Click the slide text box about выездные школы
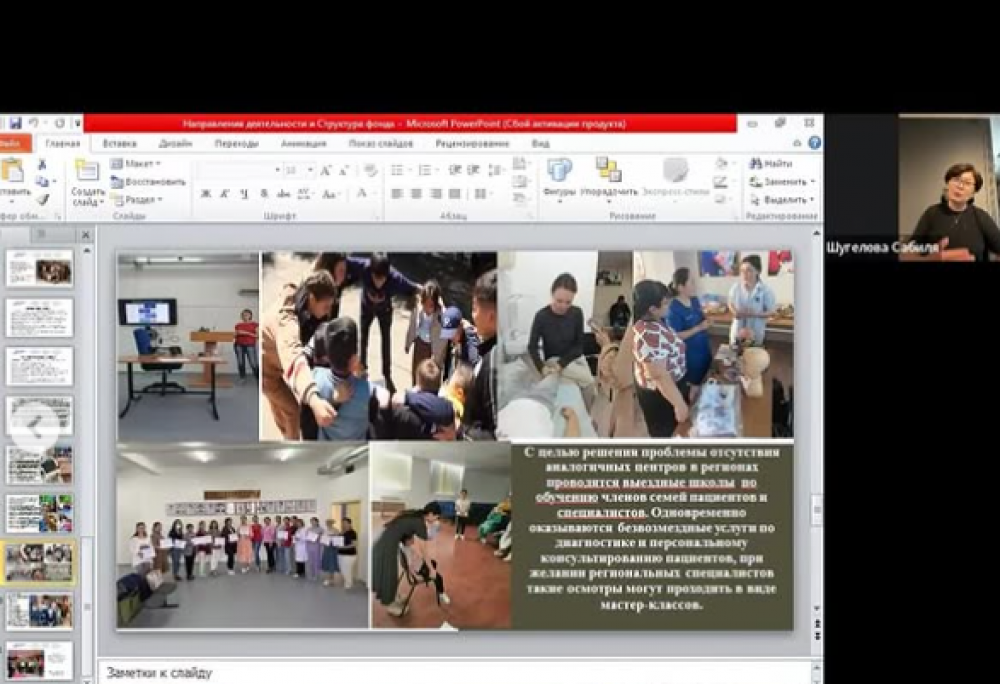Screen dimensions: 1000x684 [x=652, y=529]
